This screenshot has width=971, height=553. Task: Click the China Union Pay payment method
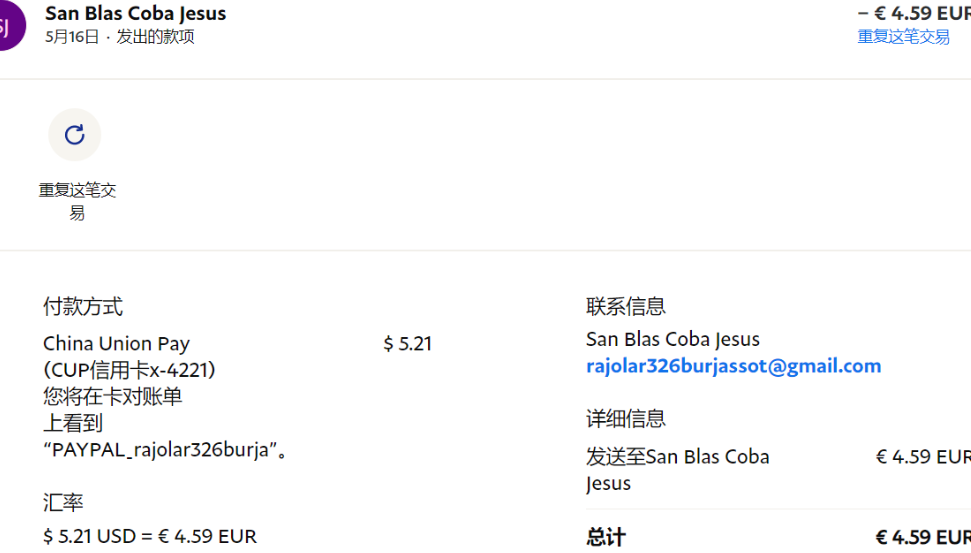click(116, 344)
